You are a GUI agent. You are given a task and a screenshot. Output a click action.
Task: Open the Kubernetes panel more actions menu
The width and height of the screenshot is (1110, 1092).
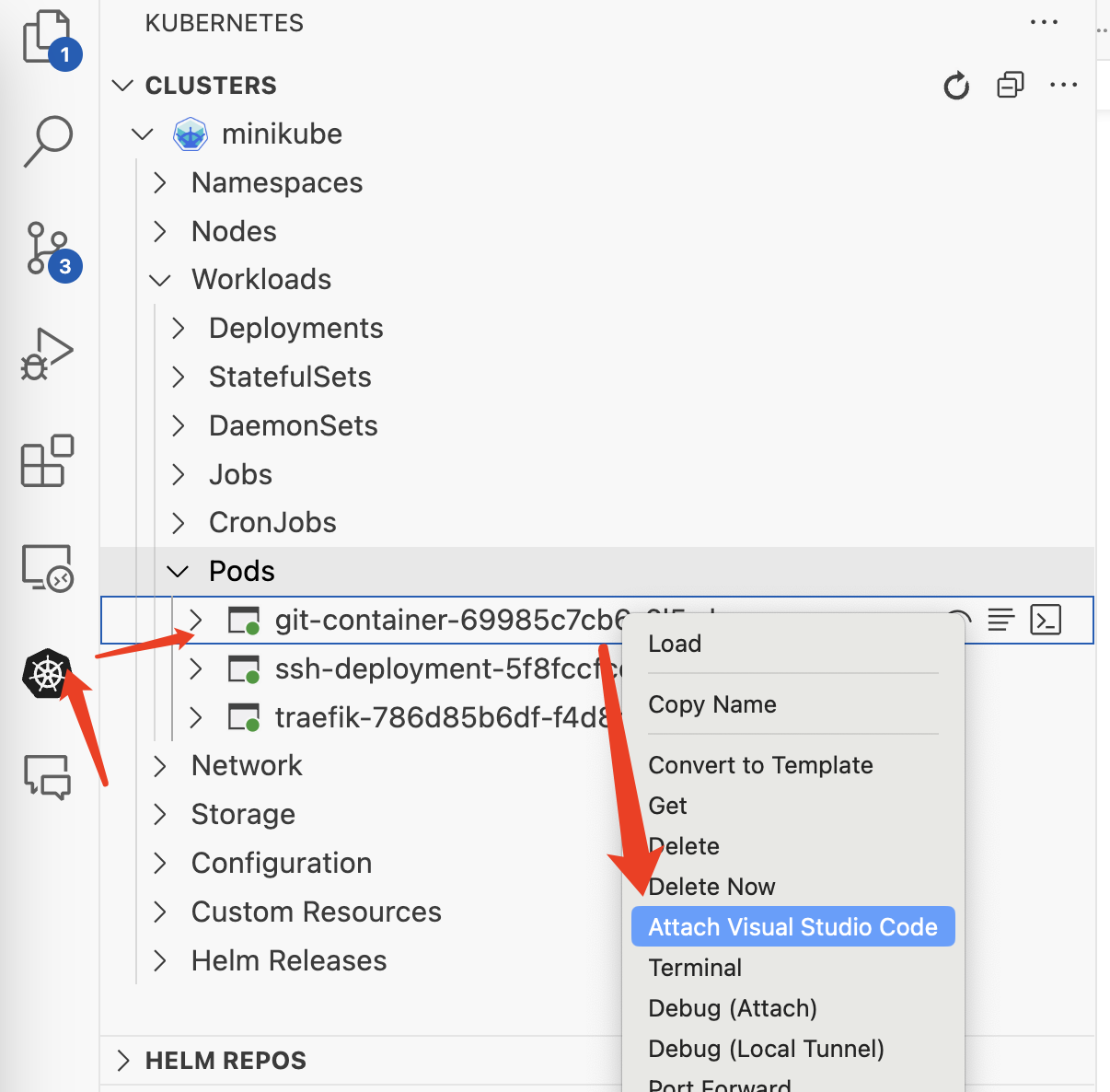click(x=1044, y=22)
